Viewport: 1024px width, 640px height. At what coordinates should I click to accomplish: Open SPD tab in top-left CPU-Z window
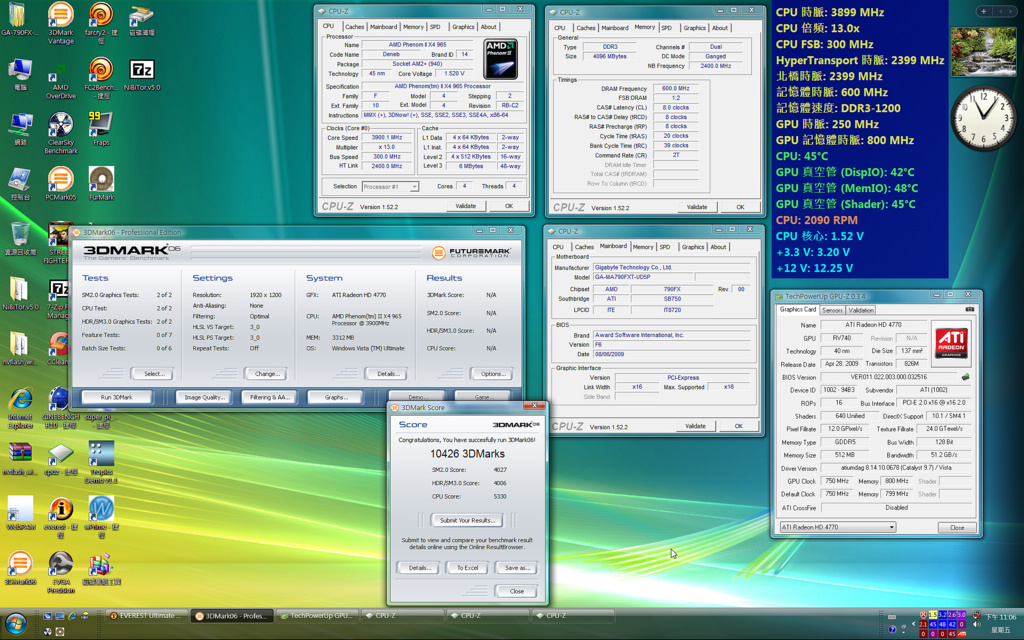coord(435,27)
